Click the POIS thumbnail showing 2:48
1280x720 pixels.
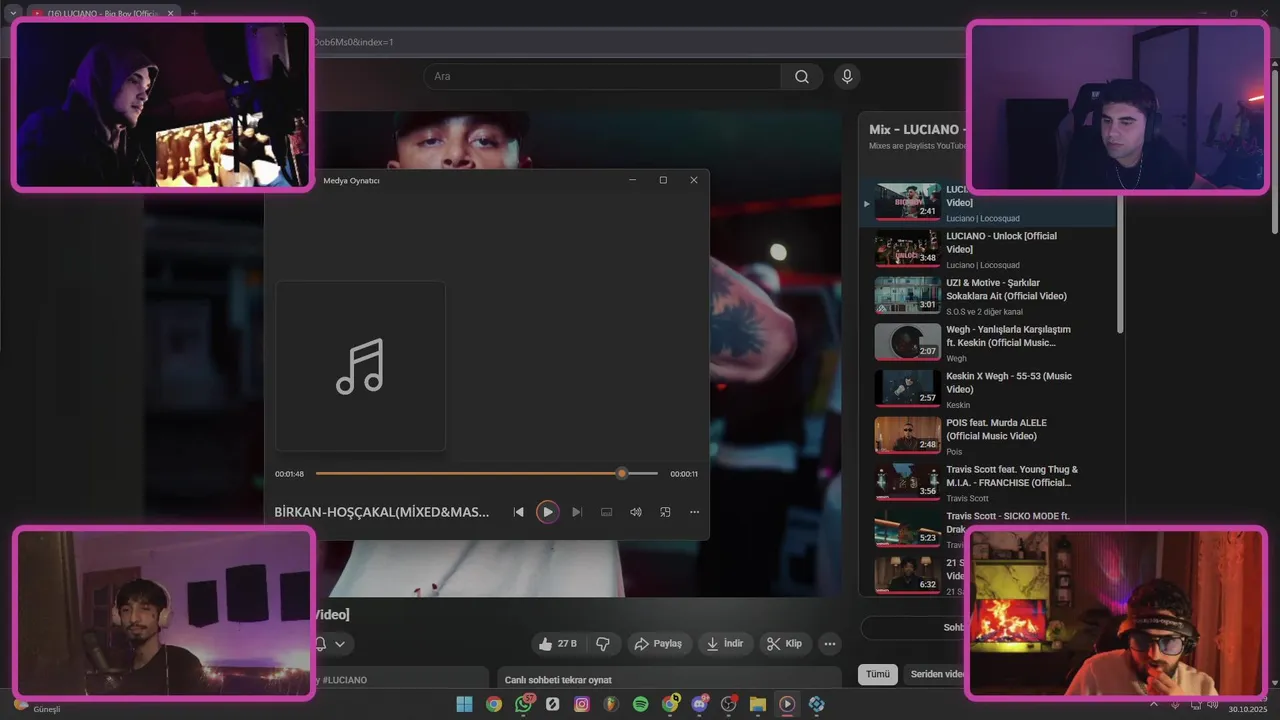pyautogui.click(x=907, y=436)
